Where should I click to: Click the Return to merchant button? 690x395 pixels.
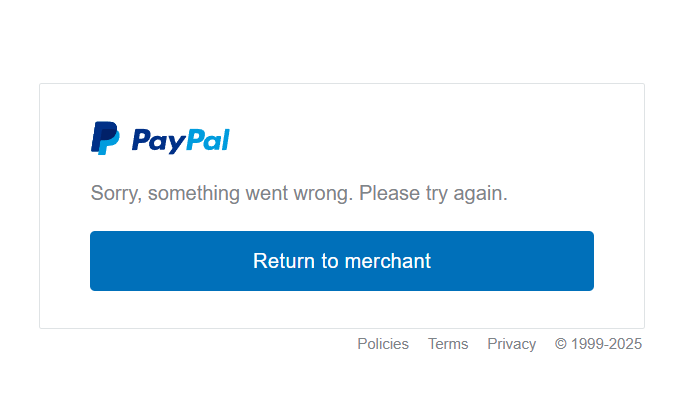pos(342,261)
